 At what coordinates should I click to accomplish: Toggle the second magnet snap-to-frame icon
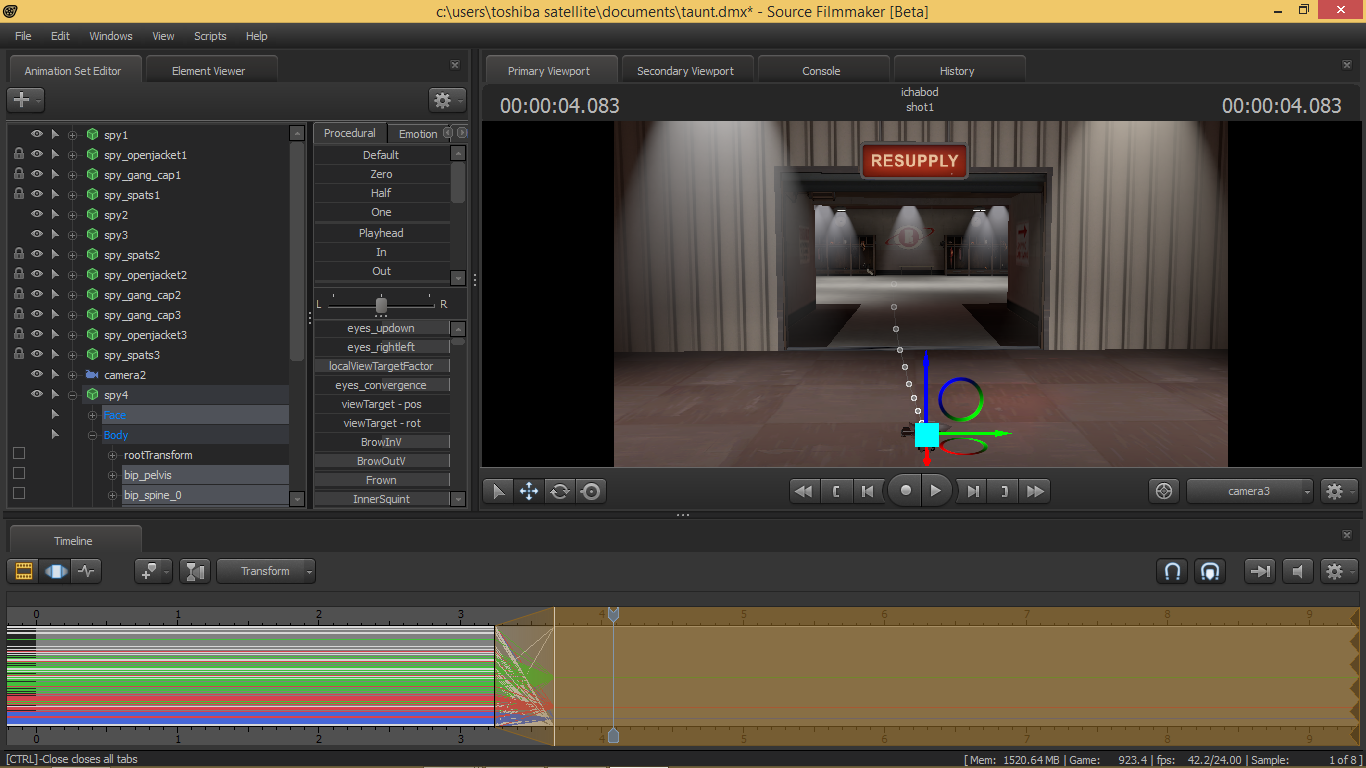(1209, 571)
